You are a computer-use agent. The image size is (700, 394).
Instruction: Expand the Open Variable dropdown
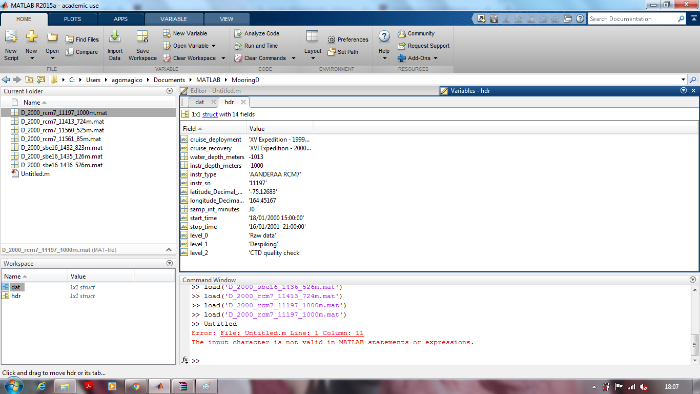pos(213,46)
